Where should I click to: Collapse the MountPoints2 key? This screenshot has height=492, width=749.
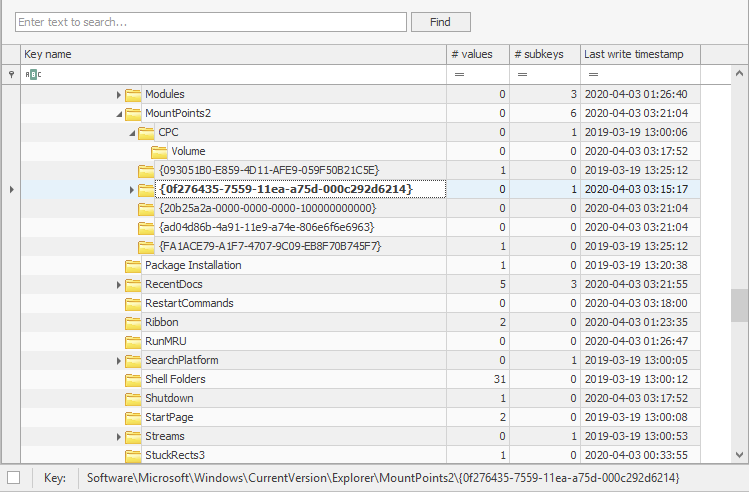pyautogui.click(x=119, y=114)
